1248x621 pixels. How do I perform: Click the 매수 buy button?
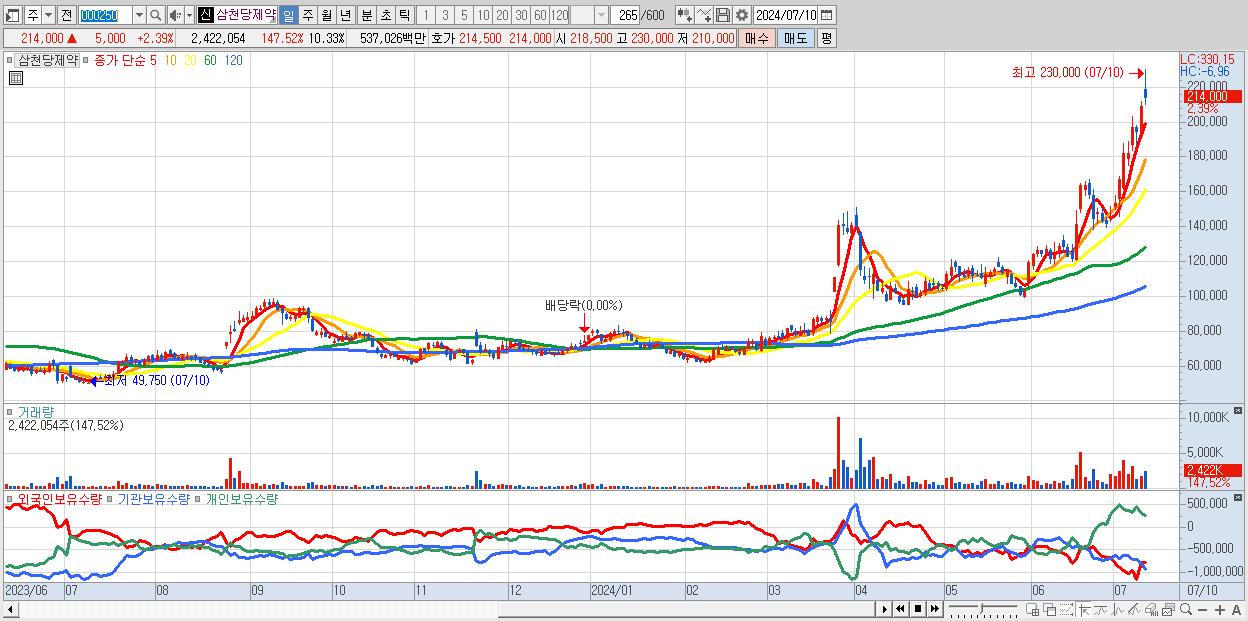(757, 38)
